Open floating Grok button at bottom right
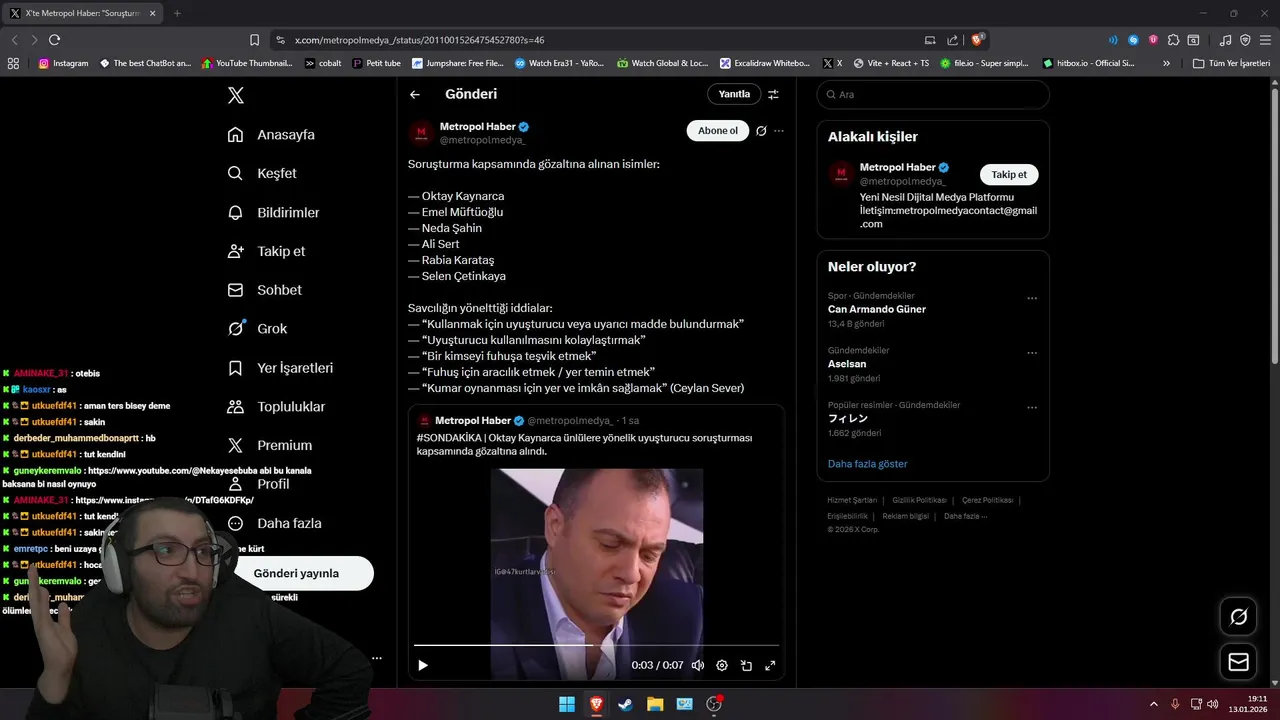This screenshot has width=1280, height=720. (1238, 617)
